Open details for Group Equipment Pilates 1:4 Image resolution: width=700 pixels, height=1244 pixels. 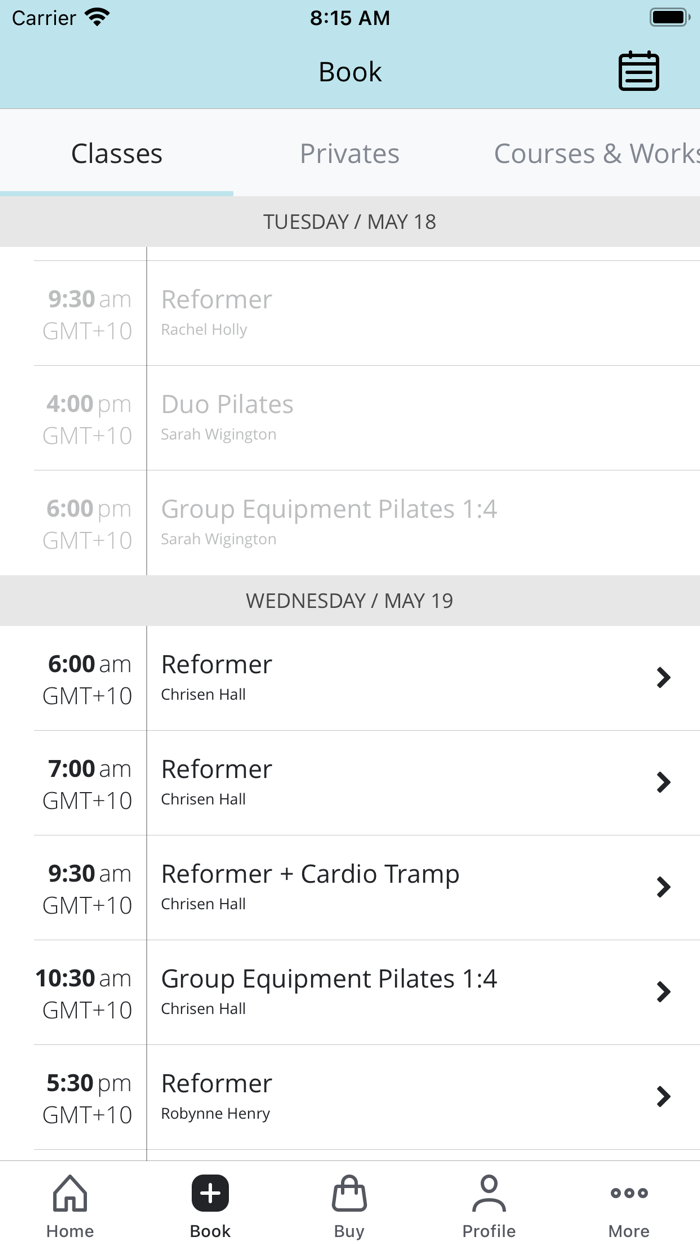pos(350,991)
